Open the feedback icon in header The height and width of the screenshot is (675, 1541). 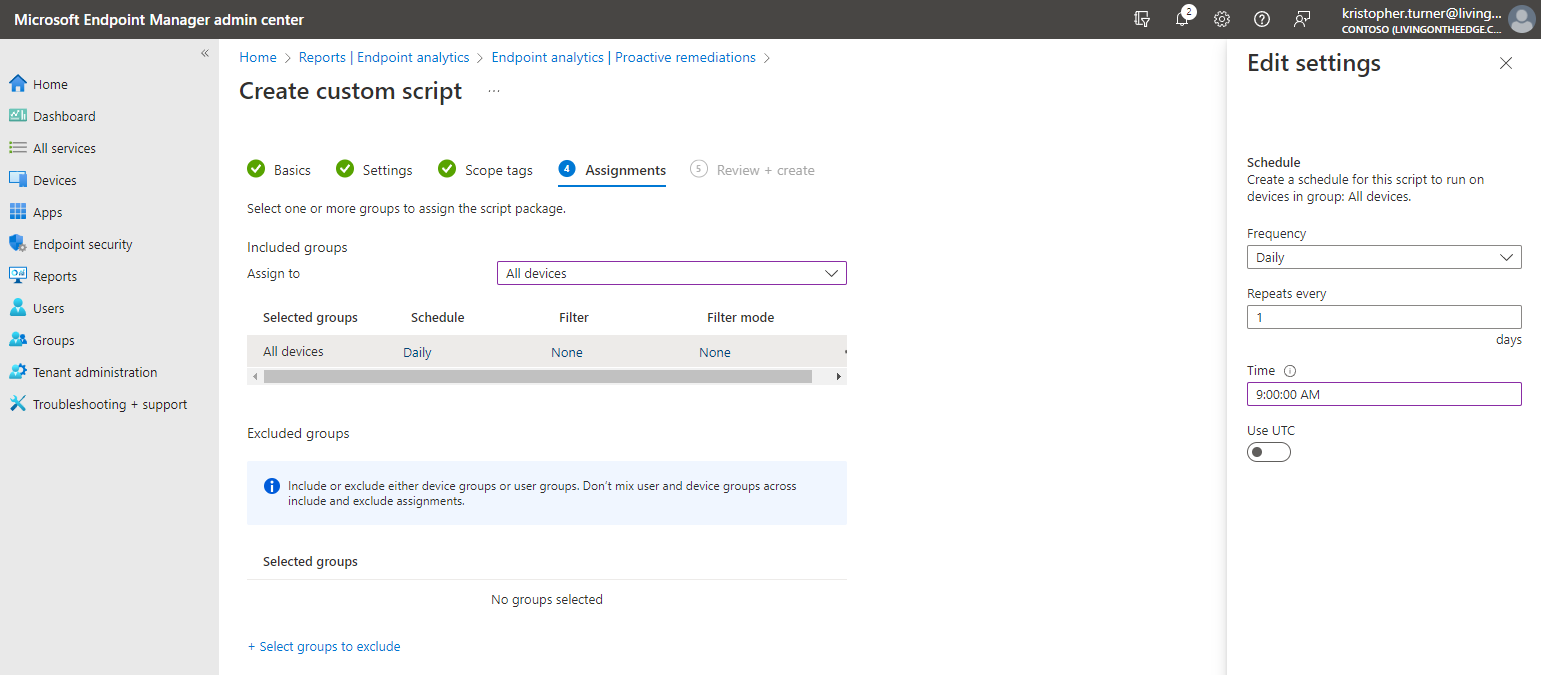1302,19
